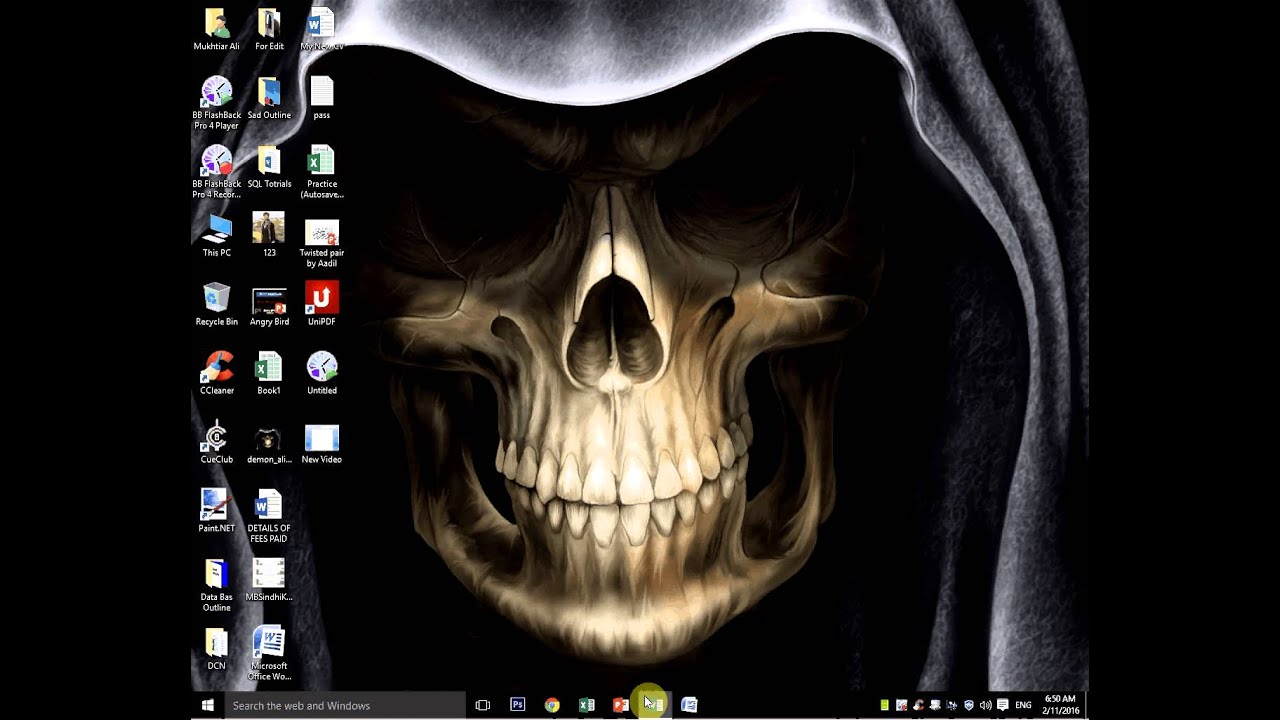Open the Mukhtiar Ali user folder
Viewport: 1280px width, 720px height.
coord(217,29)
